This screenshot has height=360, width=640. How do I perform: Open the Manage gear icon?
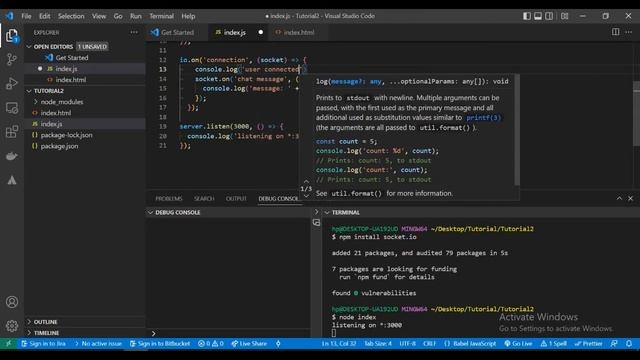tap(12, 326)
